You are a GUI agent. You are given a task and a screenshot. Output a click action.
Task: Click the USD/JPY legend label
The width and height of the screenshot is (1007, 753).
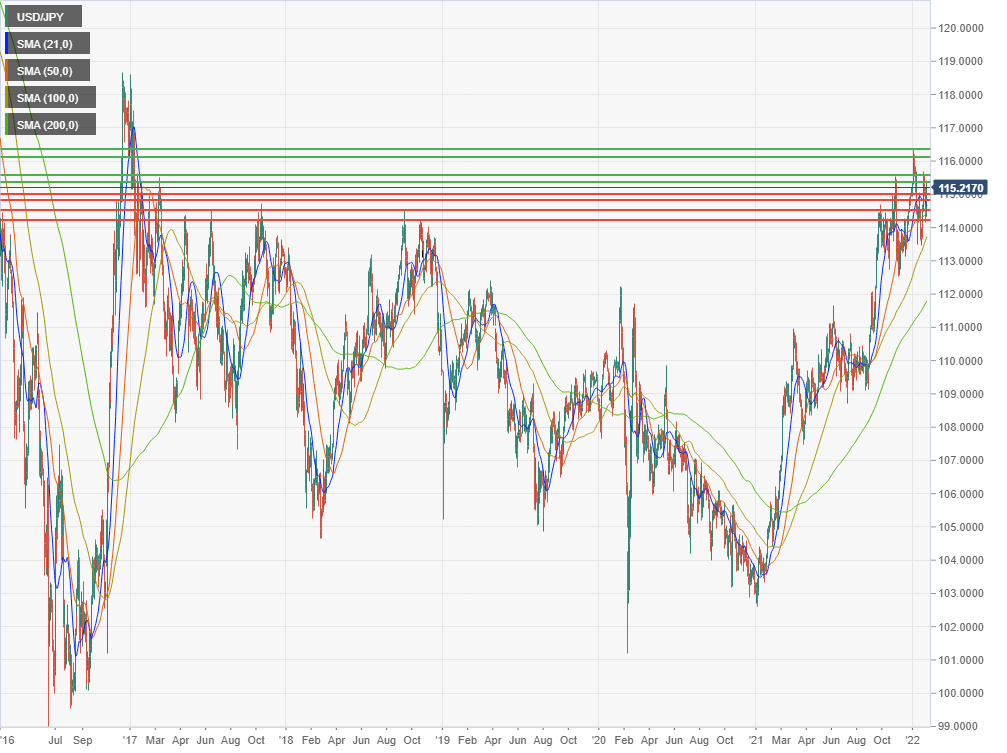(x=40, y=17)
